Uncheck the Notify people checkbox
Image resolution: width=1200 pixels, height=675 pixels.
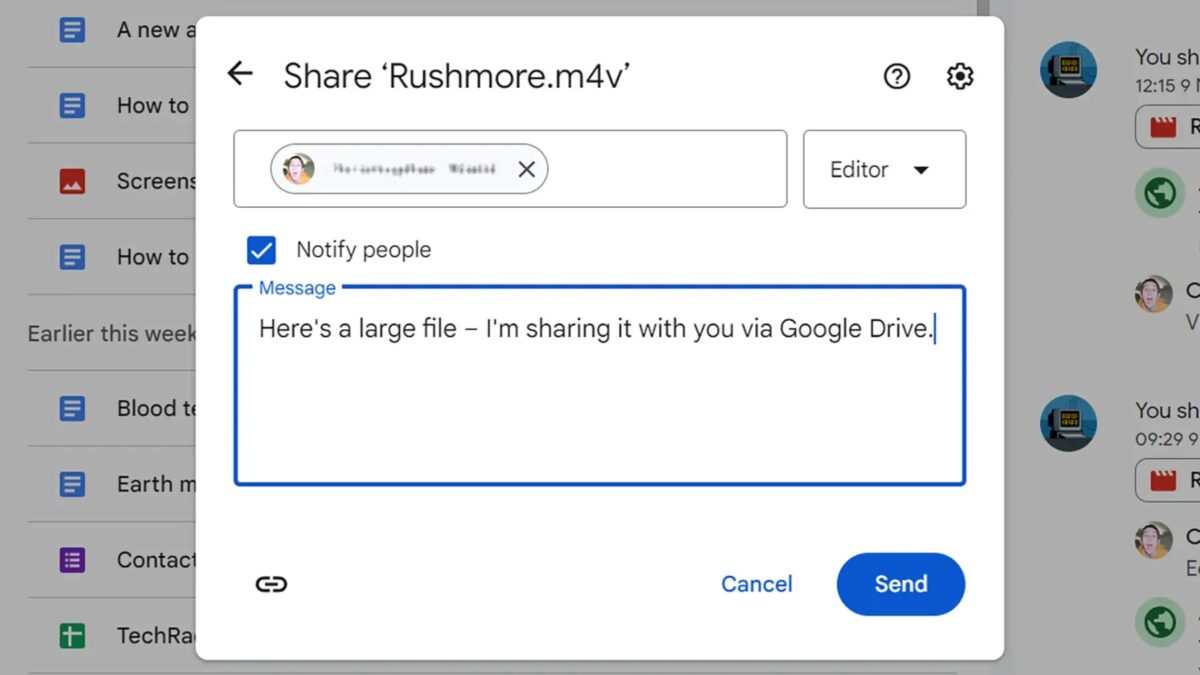pos(260,249)
